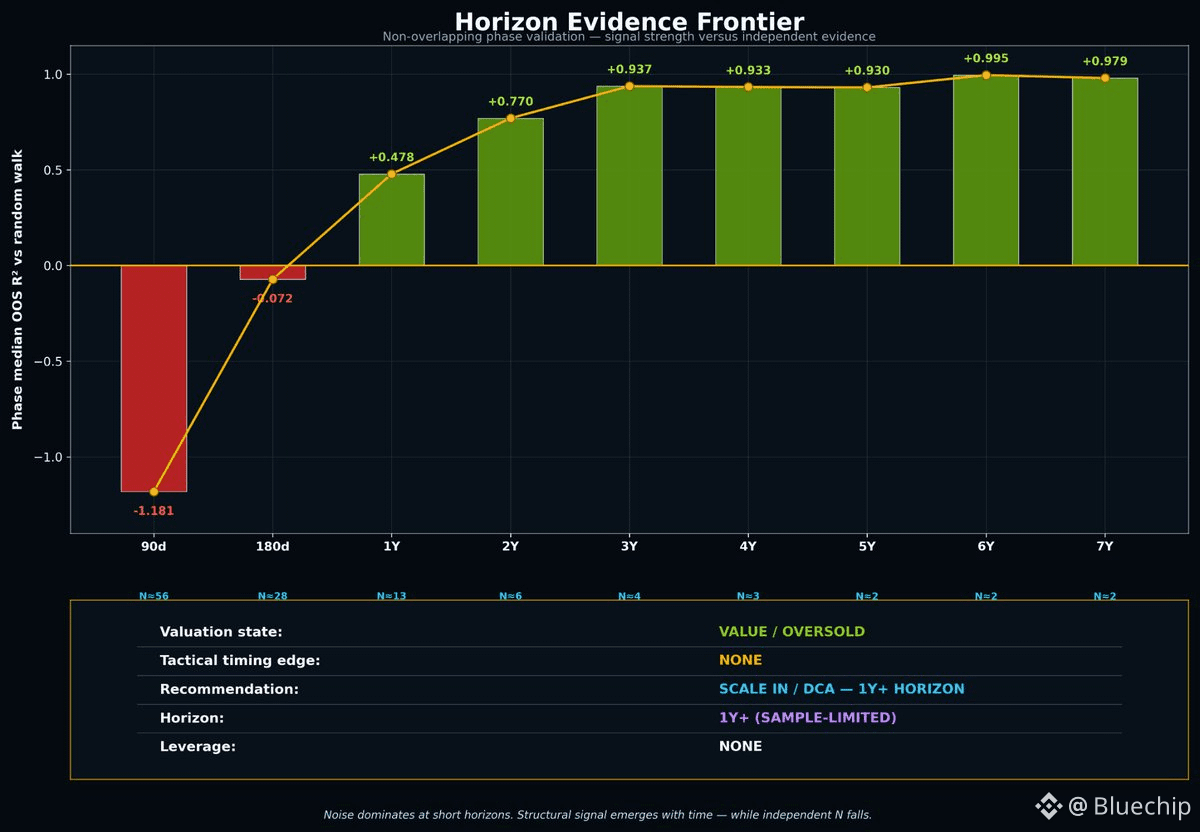The height and width of the screenshot is (832, 1200).
Task: Click the Horizon: row label
Action: point(192,718)
